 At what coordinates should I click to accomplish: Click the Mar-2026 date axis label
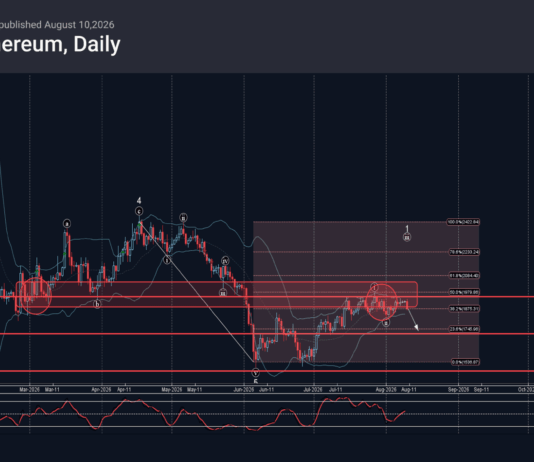click(29, 389)
